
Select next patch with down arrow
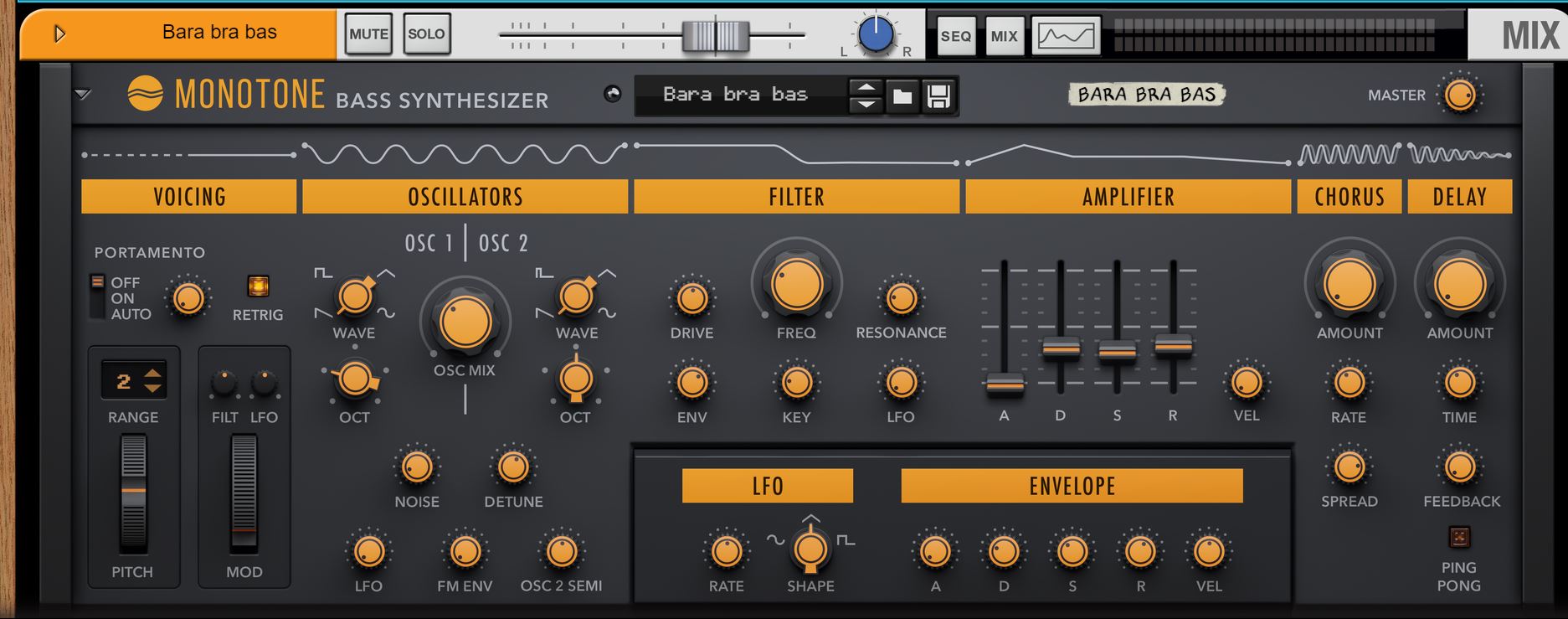(x=866, y=105)
